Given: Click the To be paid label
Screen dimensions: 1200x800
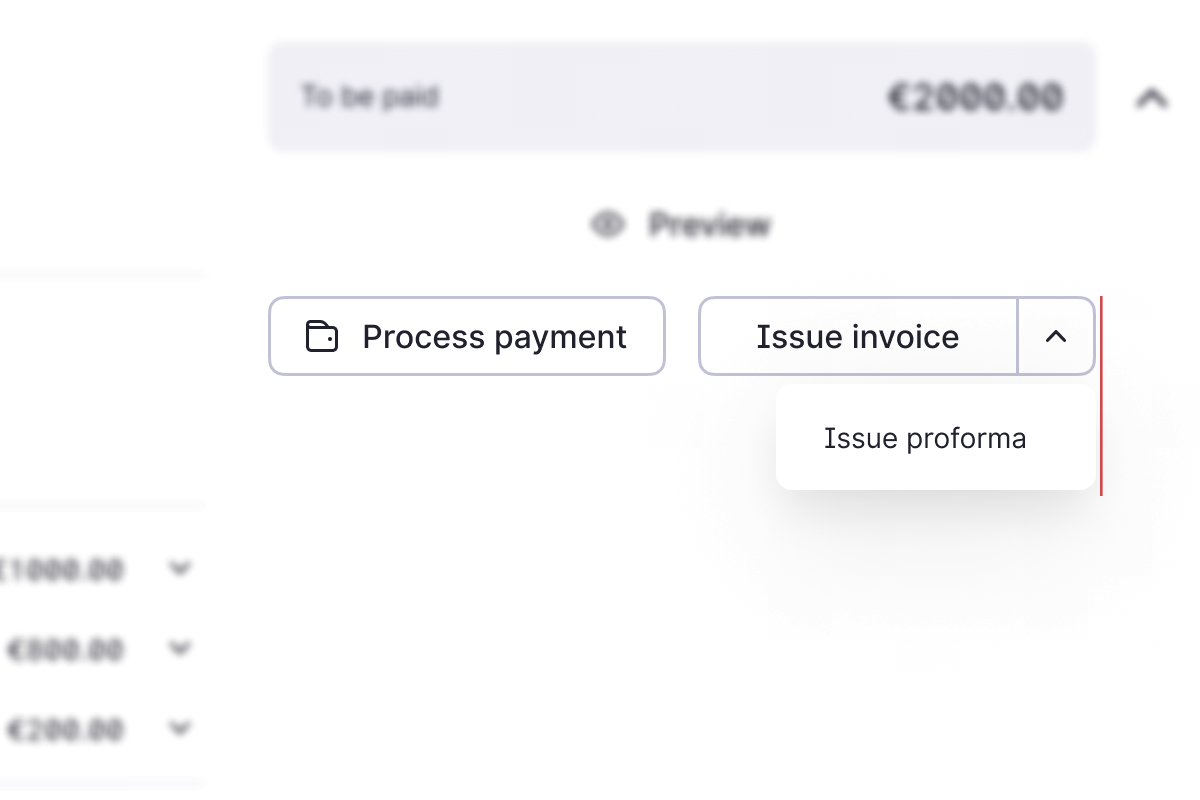Looking at the screenshot, I should [x=370, y=97].
